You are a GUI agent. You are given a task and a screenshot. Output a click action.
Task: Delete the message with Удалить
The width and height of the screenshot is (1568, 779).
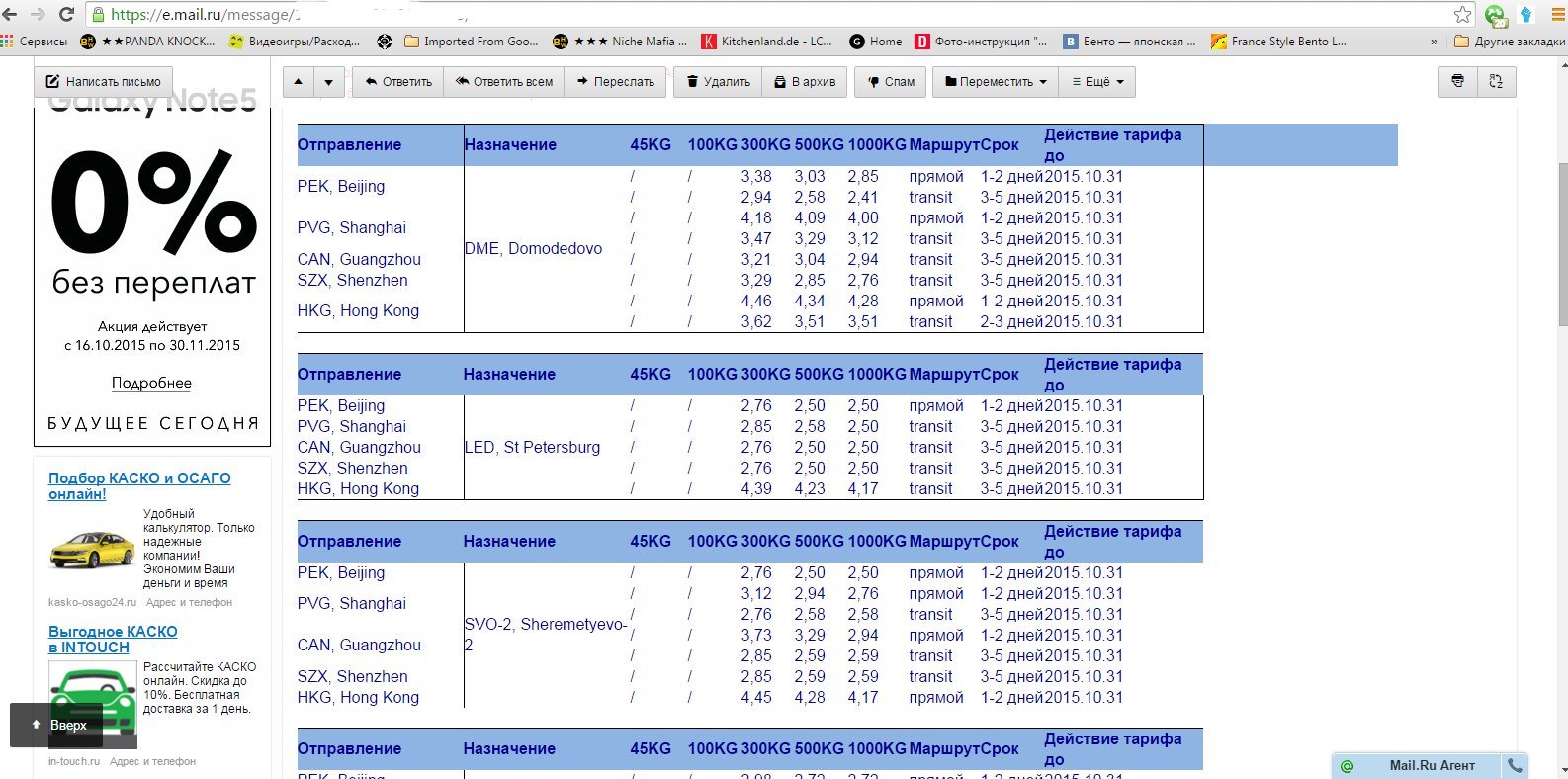click(718, 82)
